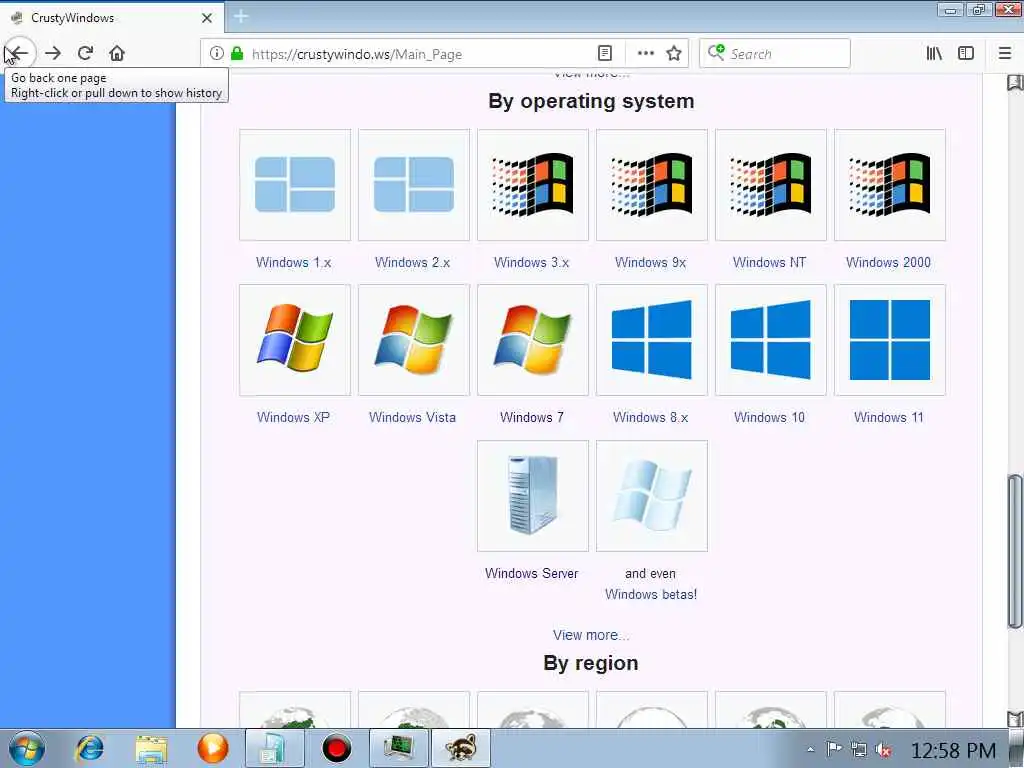Click the faded Windows betas logo image
Screen dimensions: 1024x768
[651, 496]
